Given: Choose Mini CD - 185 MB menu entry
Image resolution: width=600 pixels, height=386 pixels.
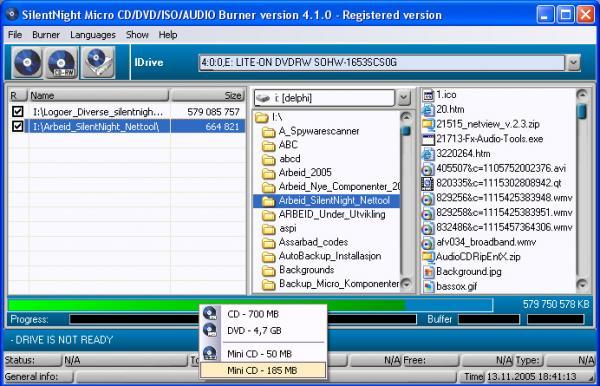Looking at the screenshot, I should (263, 370).
